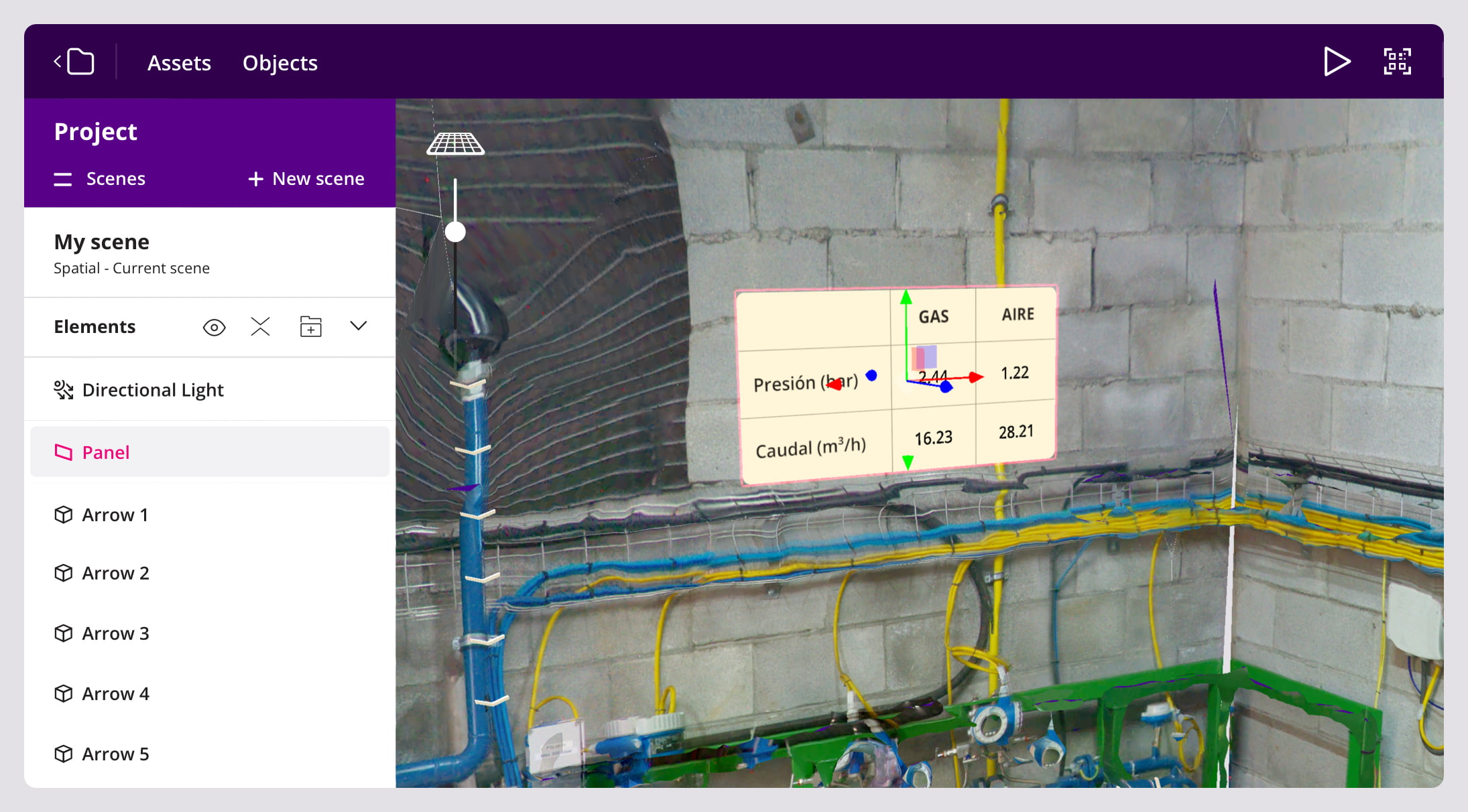Click the New scene button
The image size is (1468, 812).
306,179
